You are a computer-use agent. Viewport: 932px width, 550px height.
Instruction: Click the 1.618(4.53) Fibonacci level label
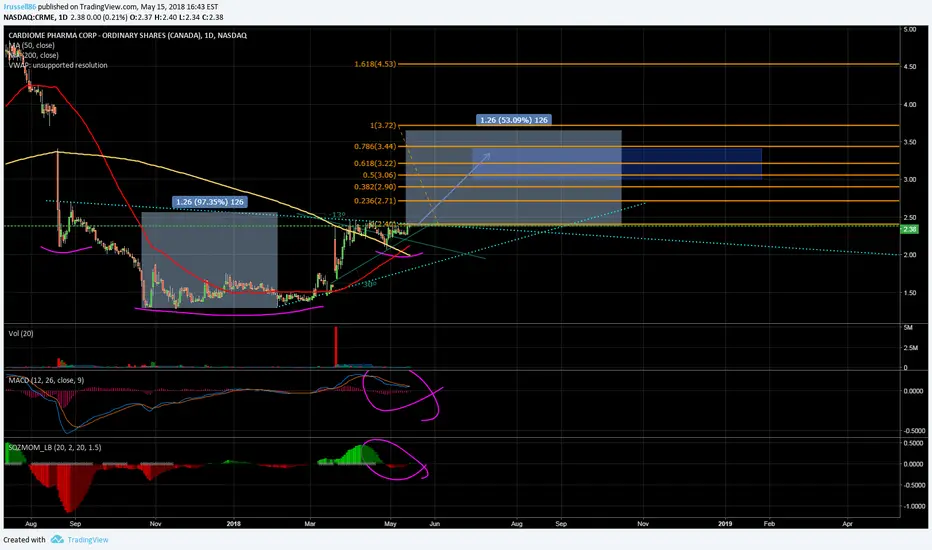375,64
